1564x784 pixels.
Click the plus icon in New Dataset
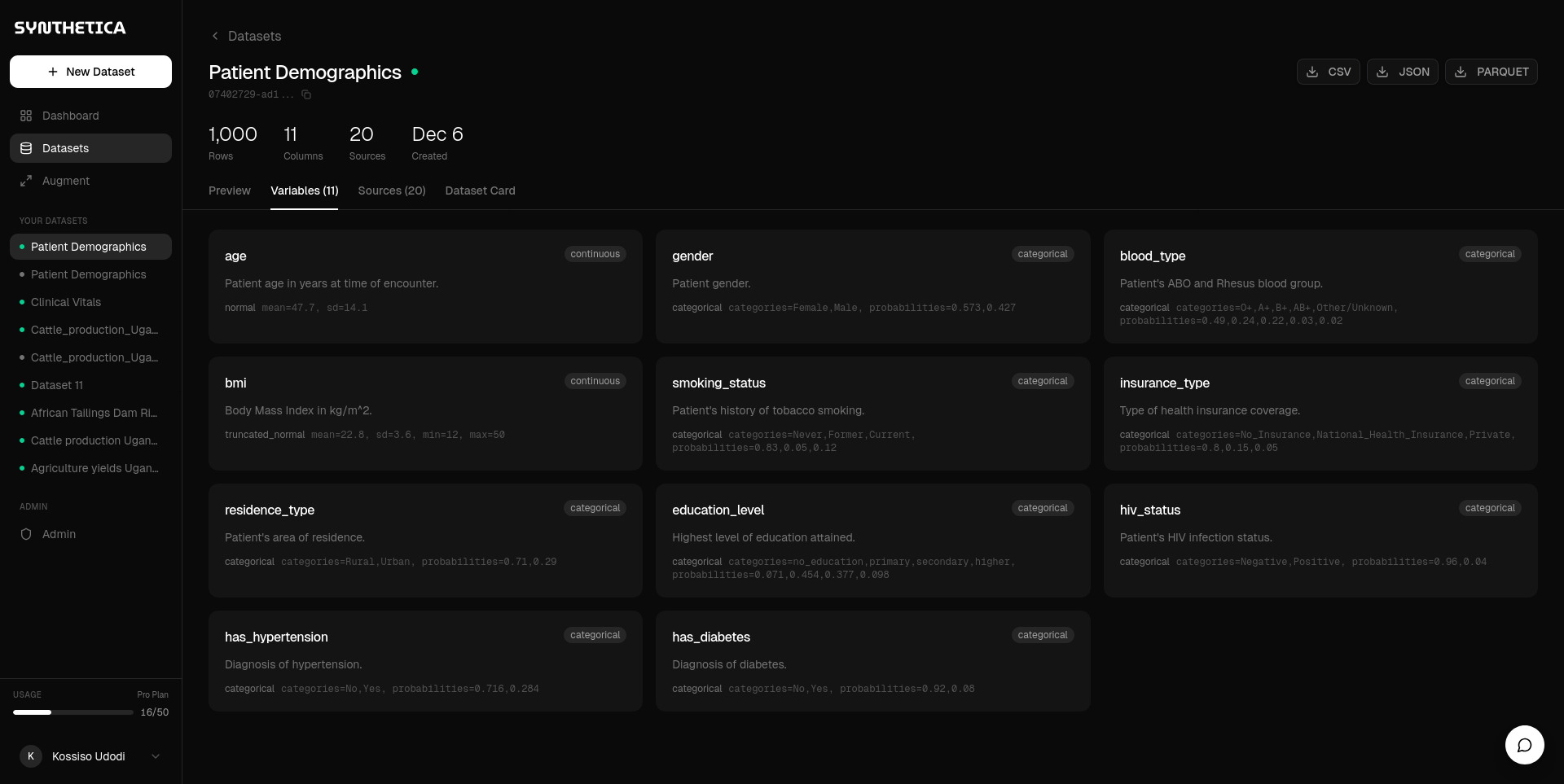(53, 72)
